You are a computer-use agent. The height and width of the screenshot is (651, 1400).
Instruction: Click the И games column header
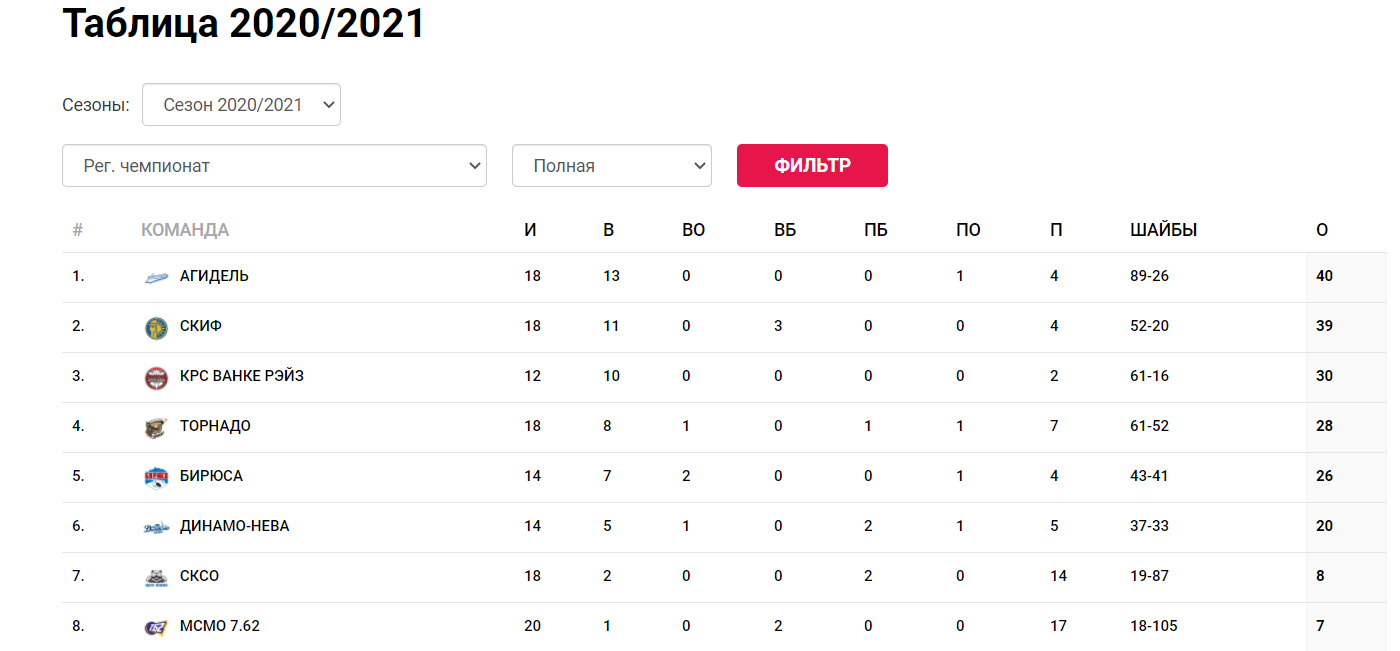530,230
